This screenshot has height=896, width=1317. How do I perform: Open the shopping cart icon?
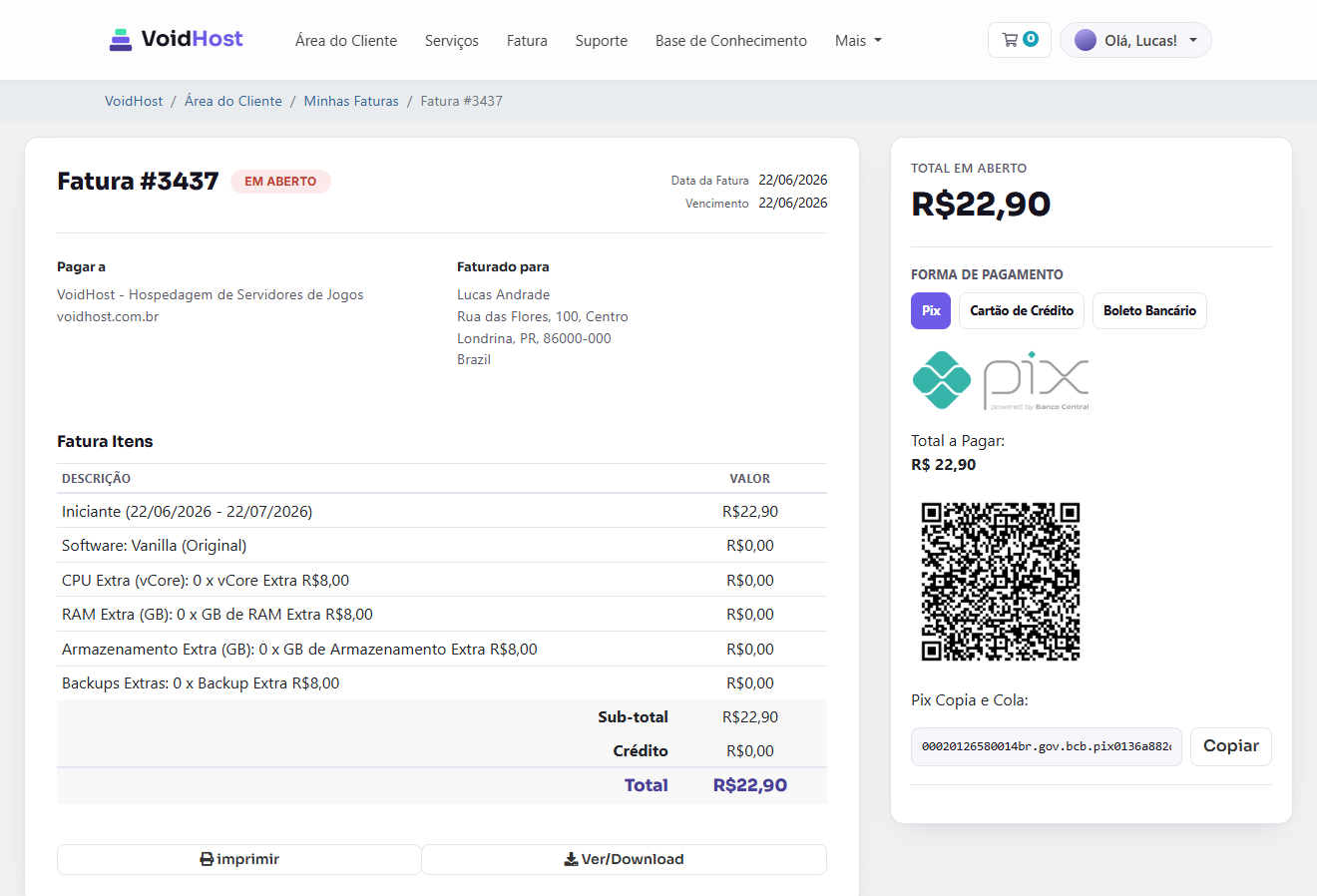click(1010, 40)
